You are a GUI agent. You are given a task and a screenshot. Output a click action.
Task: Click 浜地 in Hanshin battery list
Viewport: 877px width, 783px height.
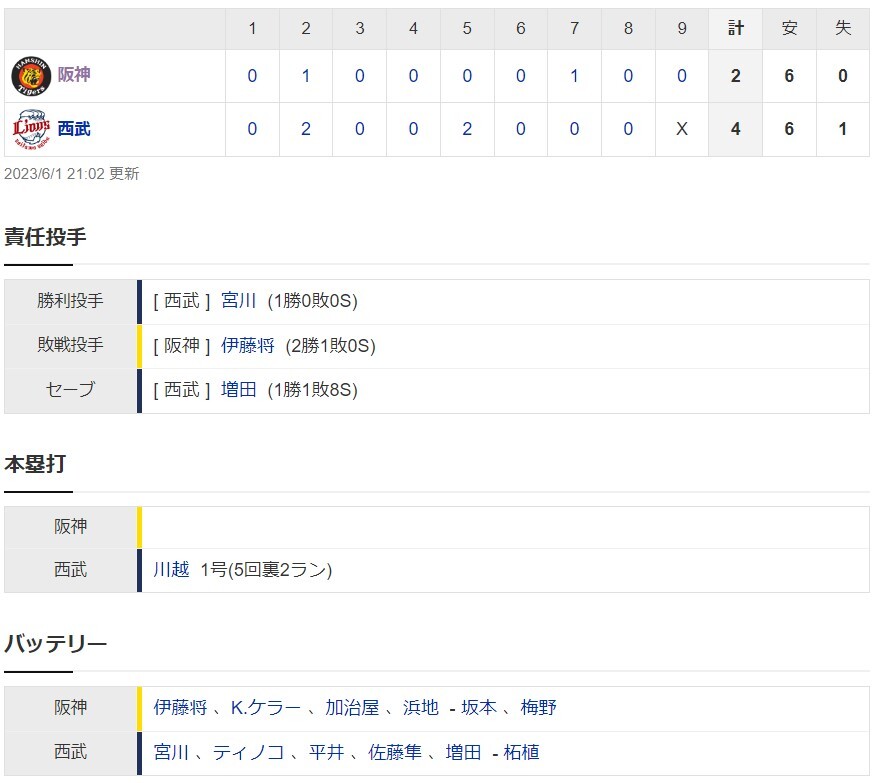tap(421, 707)
